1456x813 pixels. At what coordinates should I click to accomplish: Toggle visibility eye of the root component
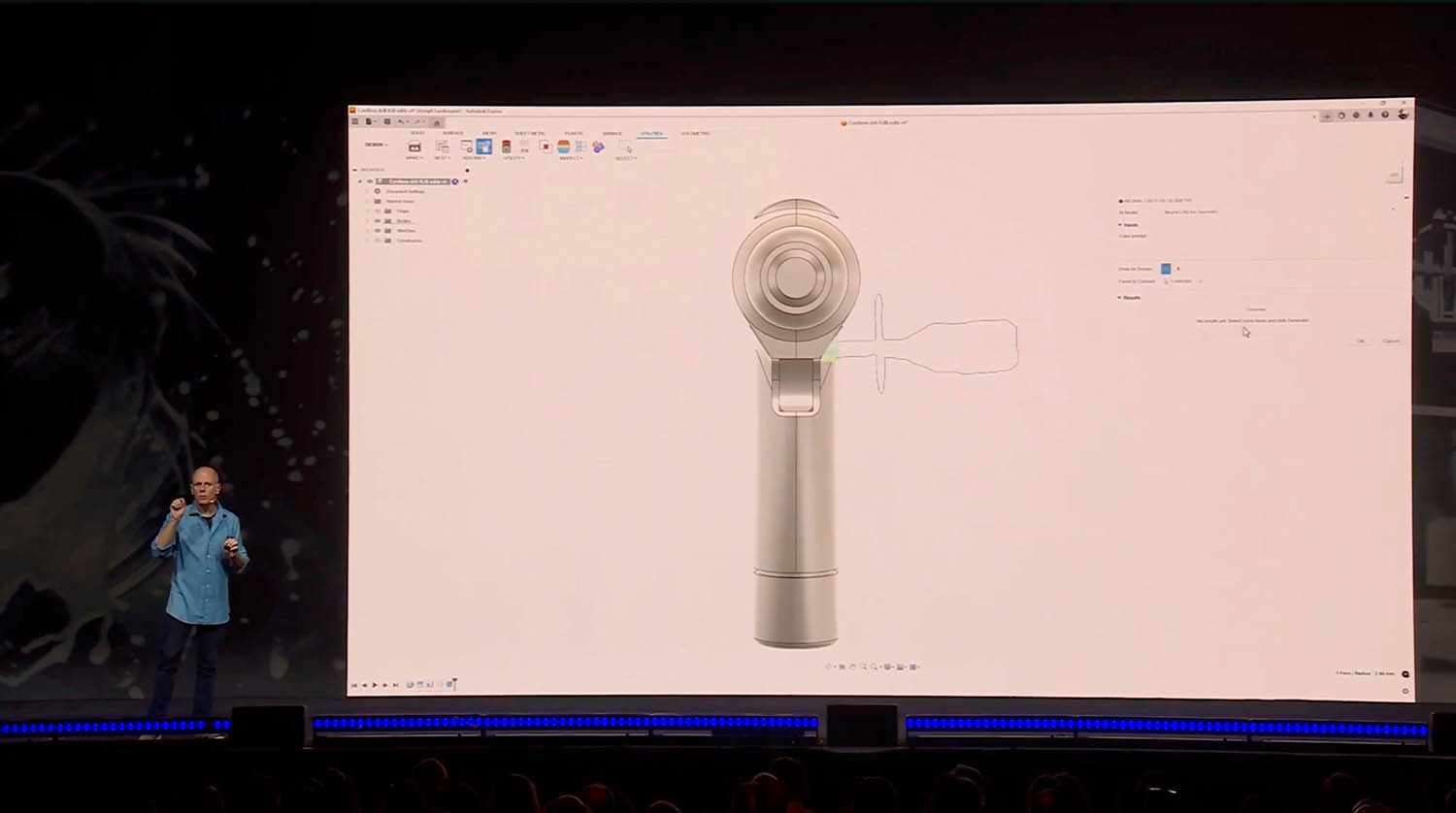(369, 181)
